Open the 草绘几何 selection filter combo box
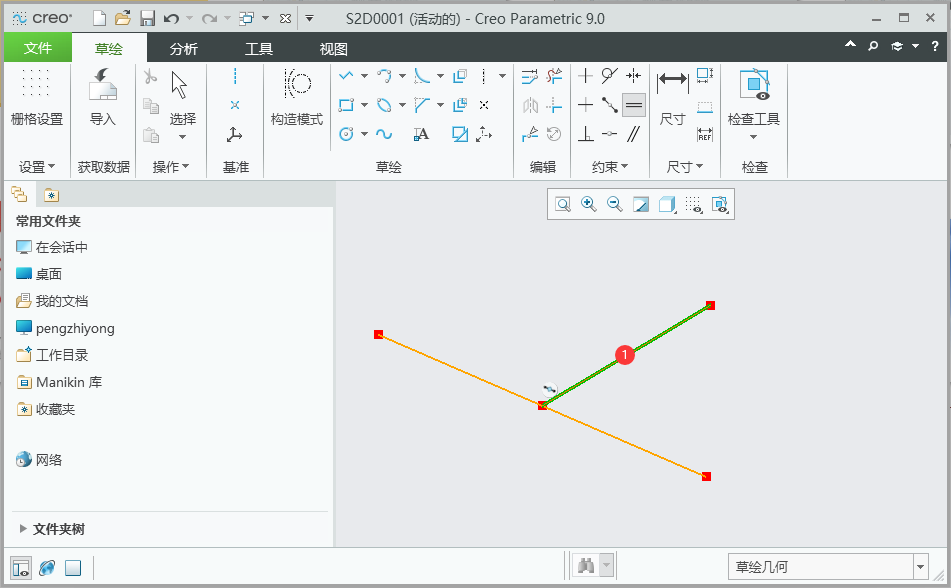The width and height of the screenshot is (951, 588). 828,567
